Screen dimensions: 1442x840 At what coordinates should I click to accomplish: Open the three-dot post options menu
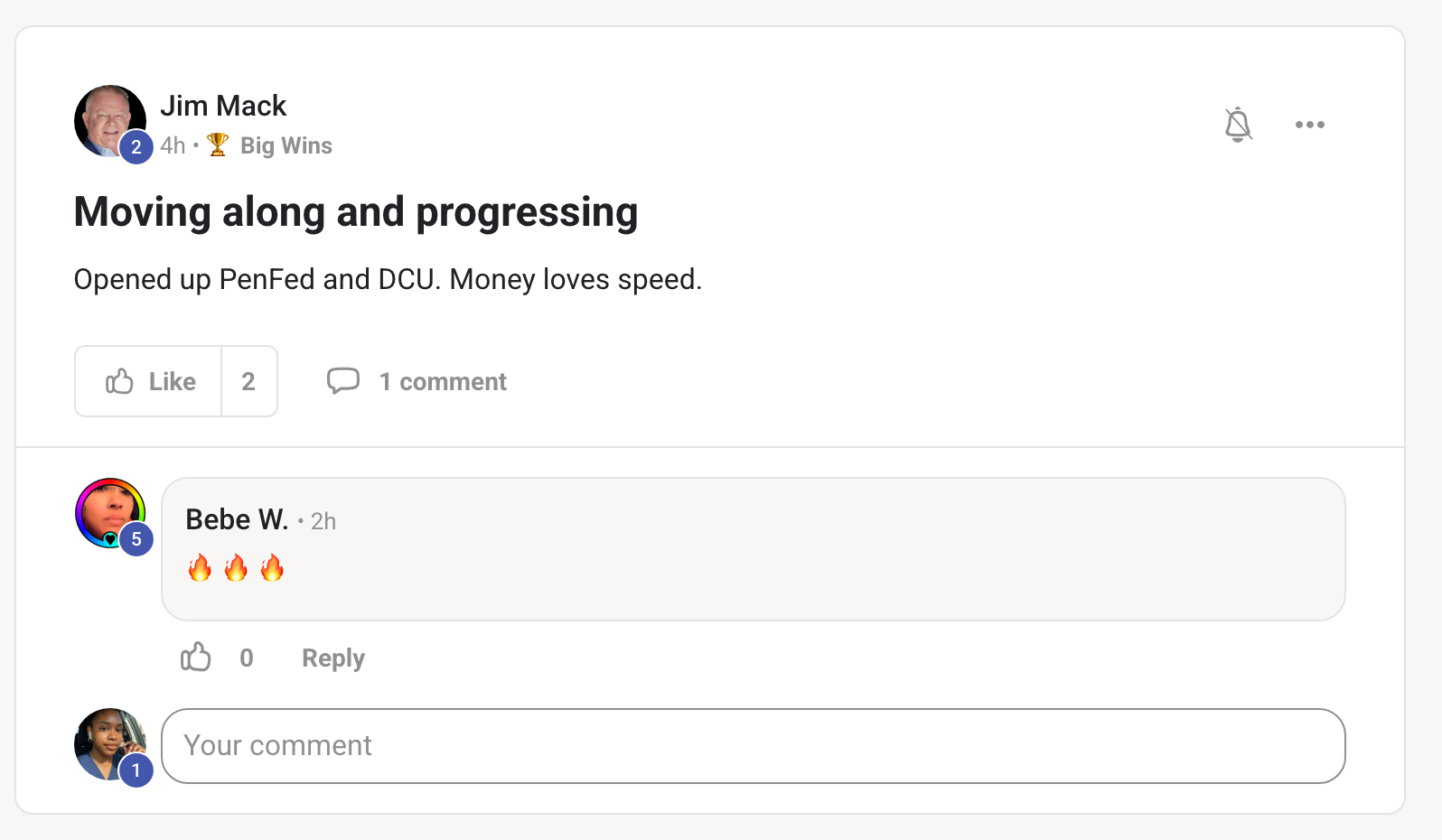pos(1309,125)
